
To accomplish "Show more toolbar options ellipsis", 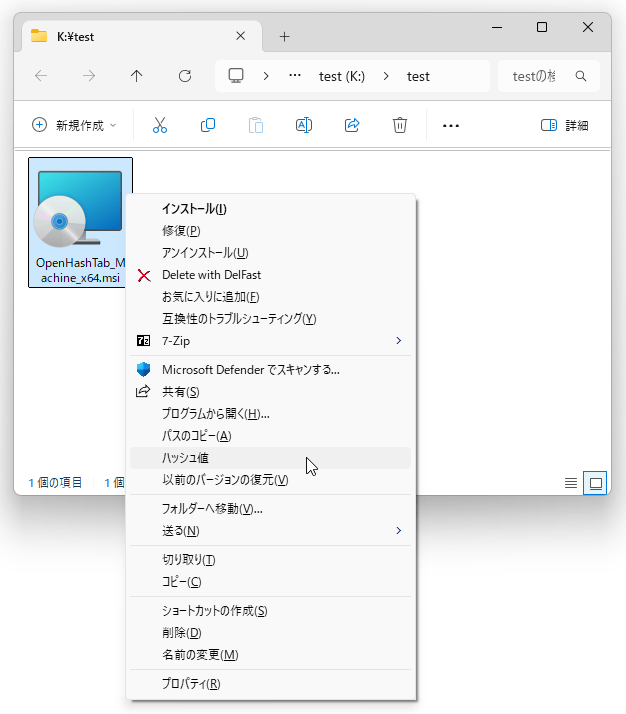I will [450, 125].
